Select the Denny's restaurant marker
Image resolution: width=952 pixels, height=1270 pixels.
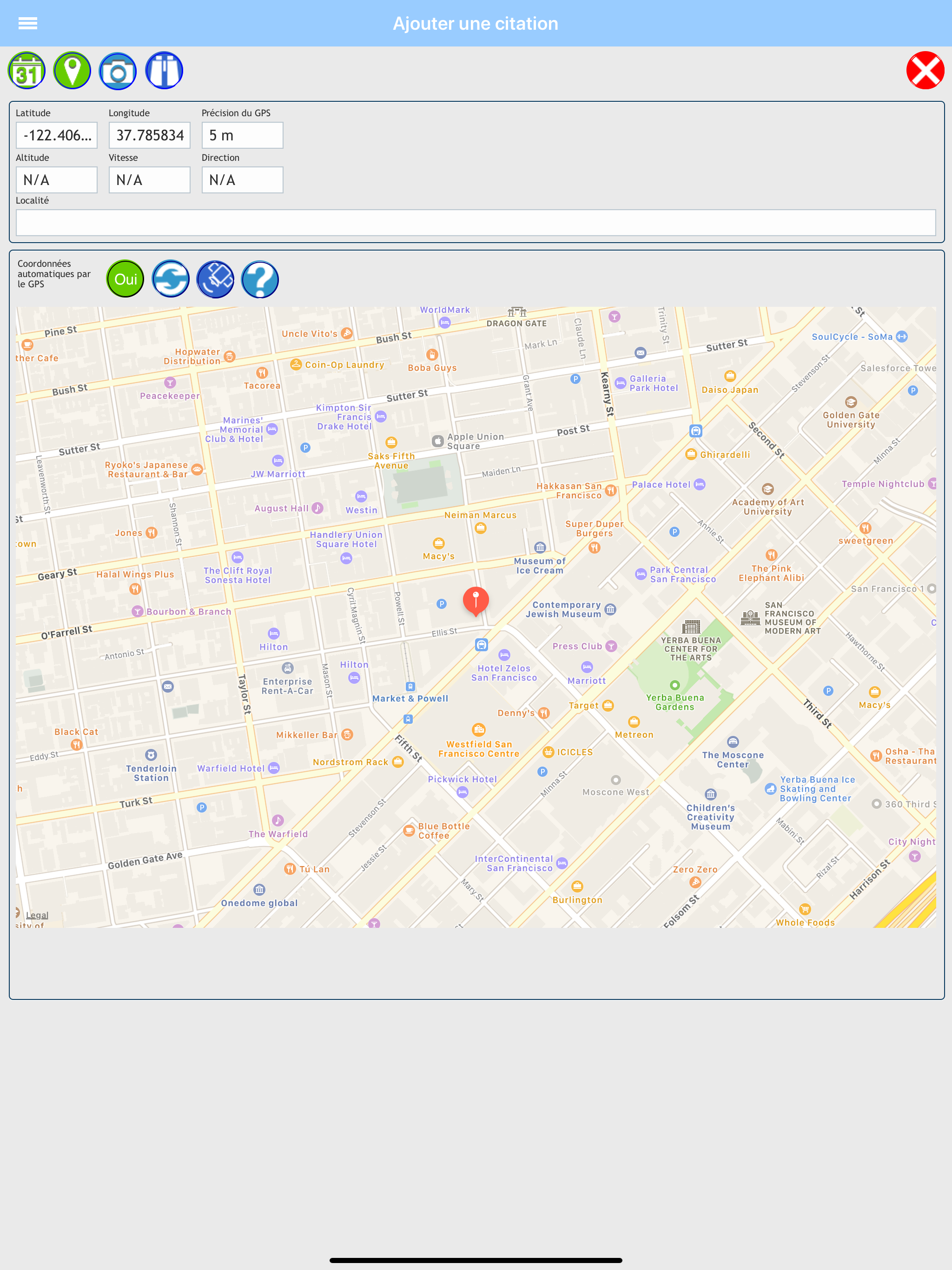(544, 713)
